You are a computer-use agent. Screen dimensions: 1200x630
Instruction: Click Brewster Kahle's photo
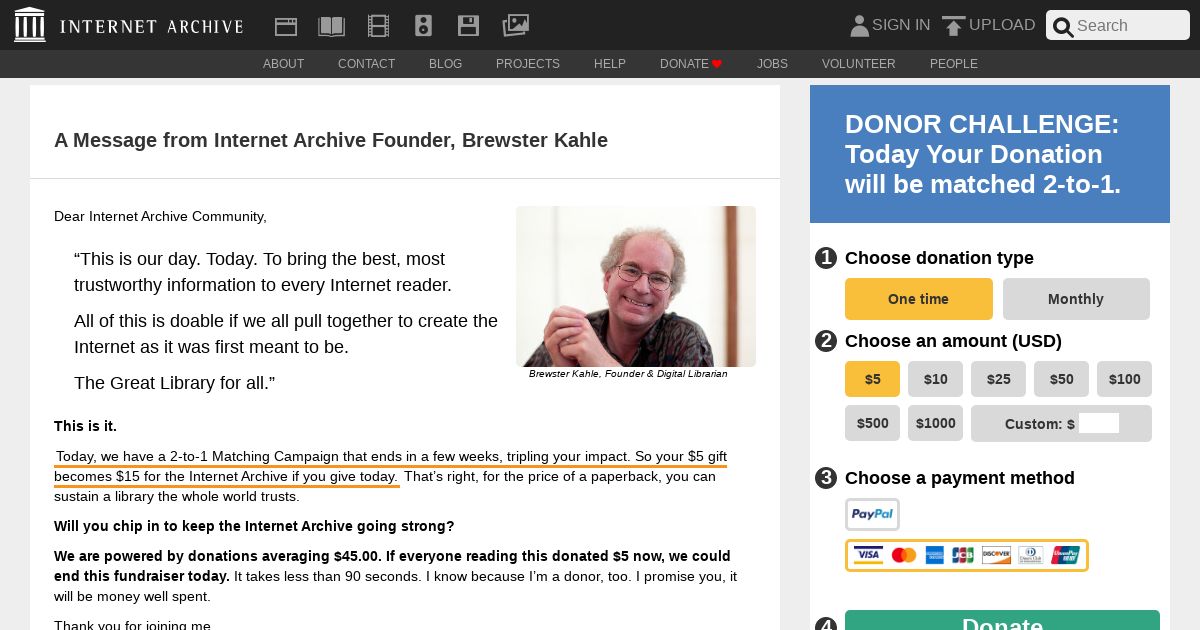[x=636, y=286]
